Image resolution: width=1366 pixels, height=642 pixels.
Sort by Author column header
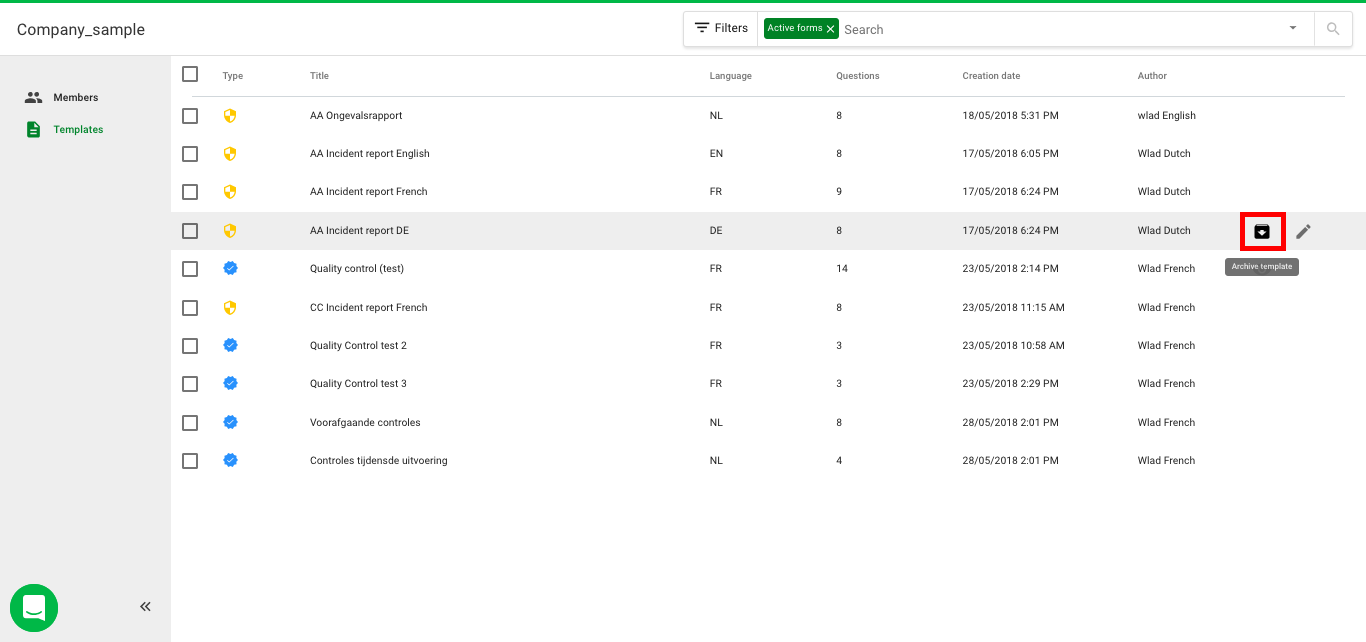[1152, 76]
